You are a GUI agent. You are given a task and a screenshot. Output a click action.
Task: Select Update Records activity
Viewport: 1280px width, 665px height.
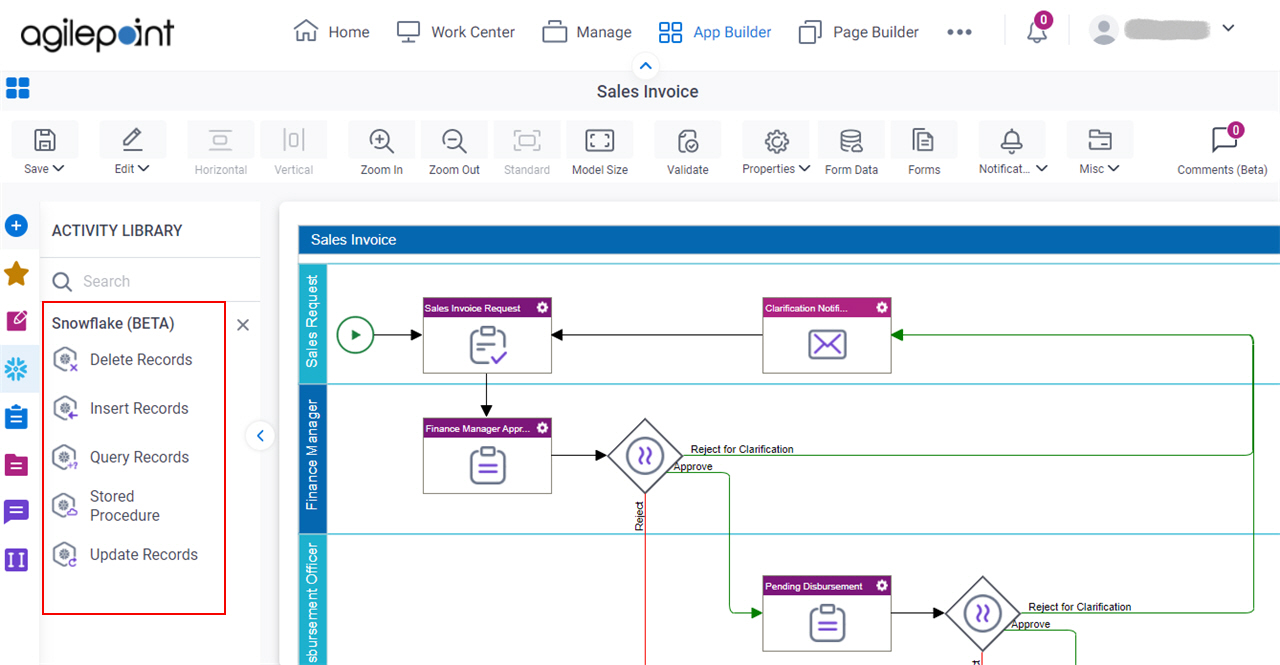[125, 555]
